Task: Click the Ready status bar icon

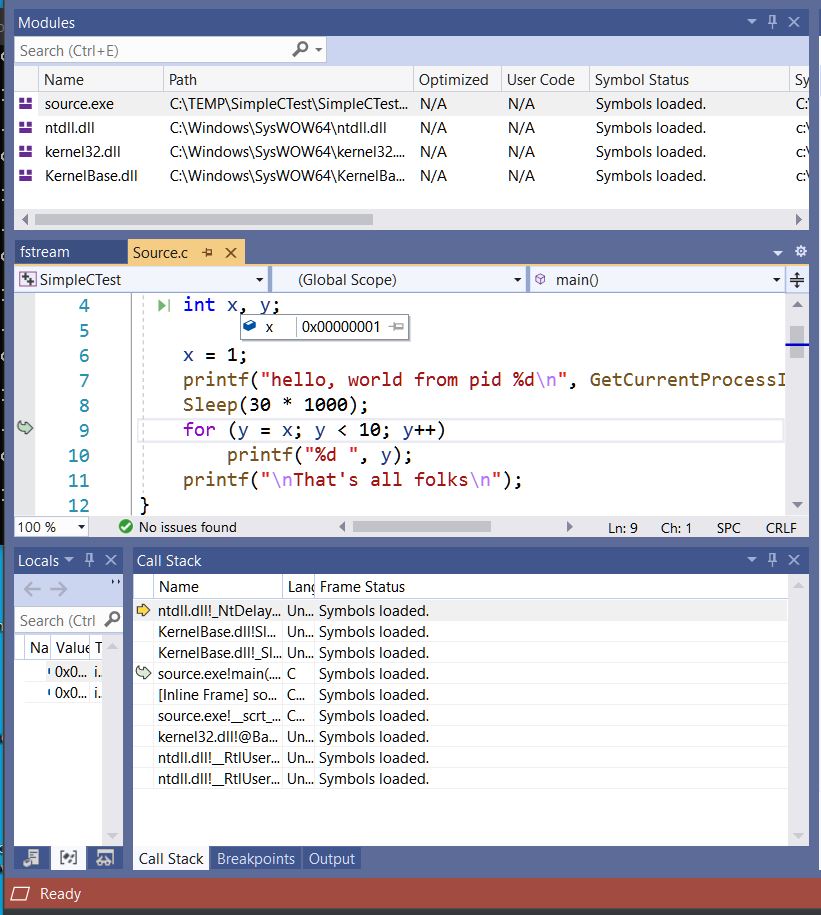Action: 20,893
